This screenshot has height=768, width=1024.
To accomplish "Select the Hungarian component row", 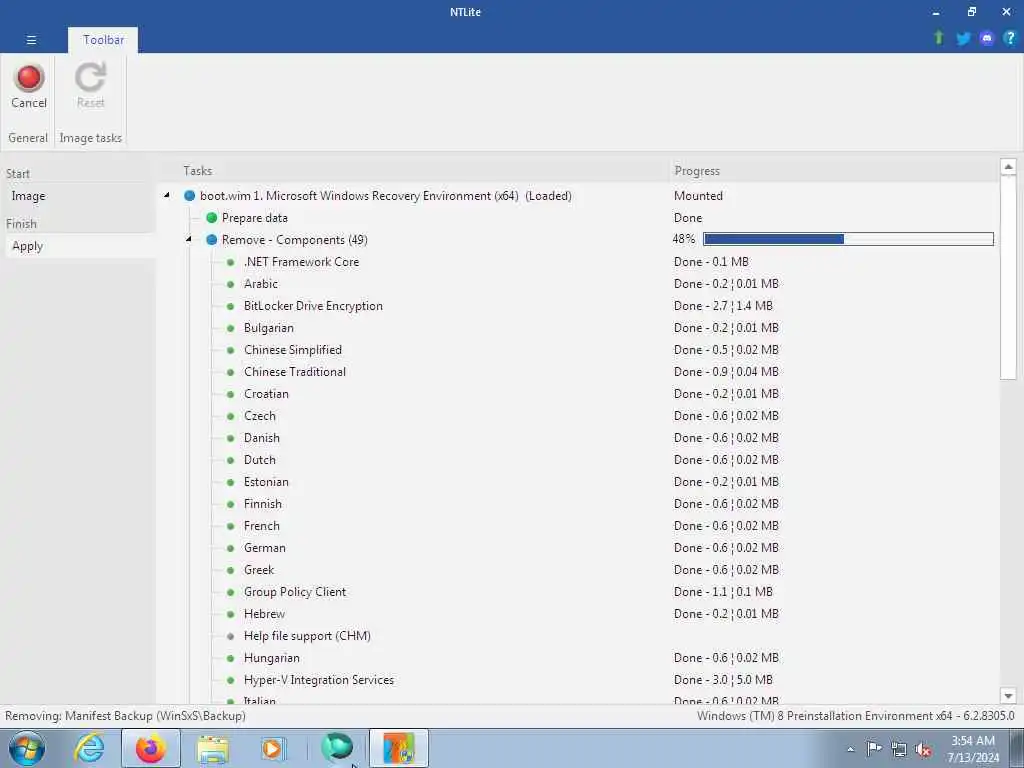I will click(x=272, y=658).
